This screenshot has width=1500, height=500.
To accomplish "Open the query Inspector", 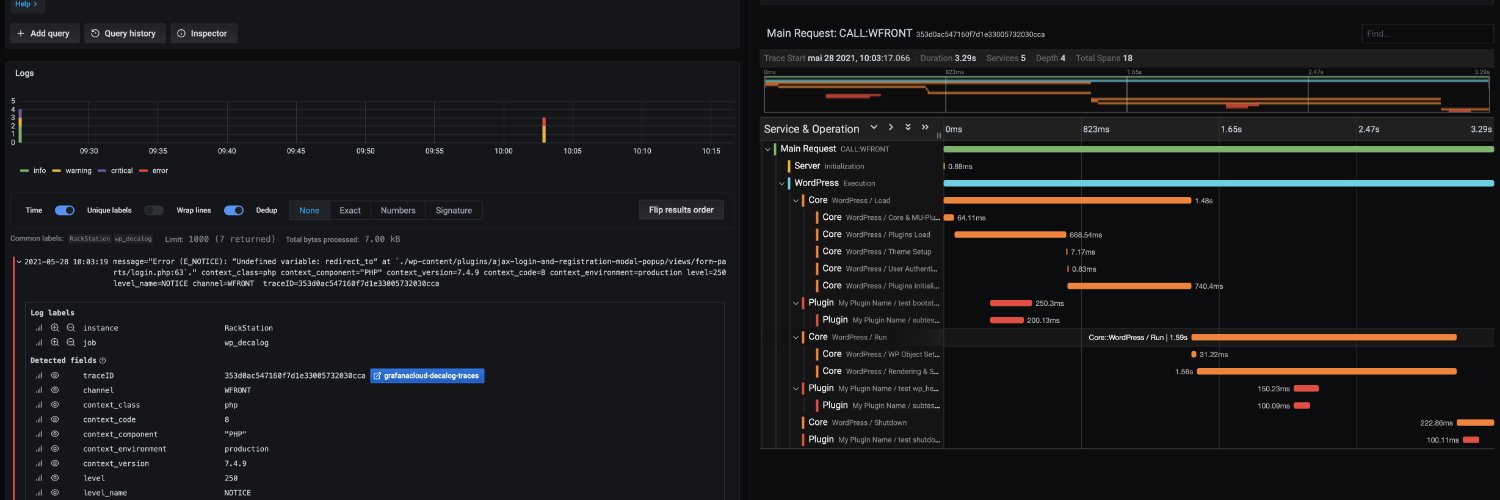I will 203,33.
